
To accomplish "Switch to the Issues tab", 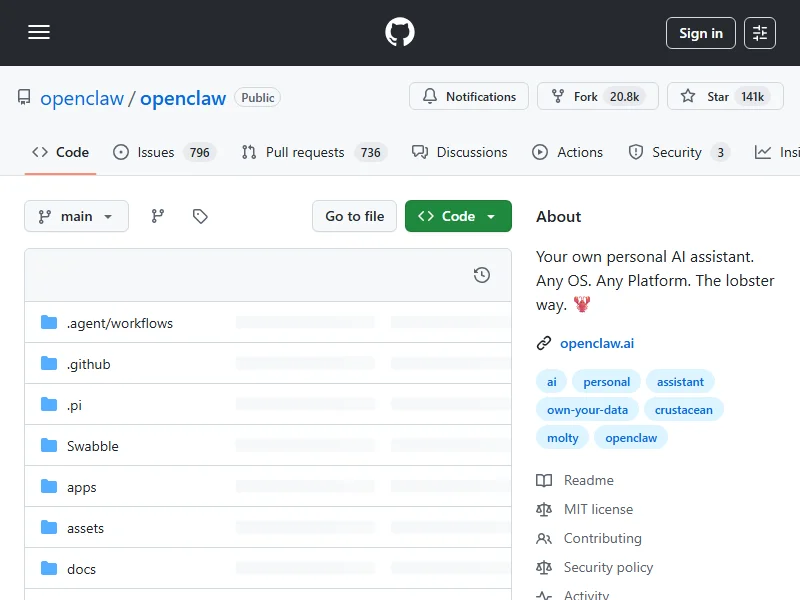I will 155,152.
